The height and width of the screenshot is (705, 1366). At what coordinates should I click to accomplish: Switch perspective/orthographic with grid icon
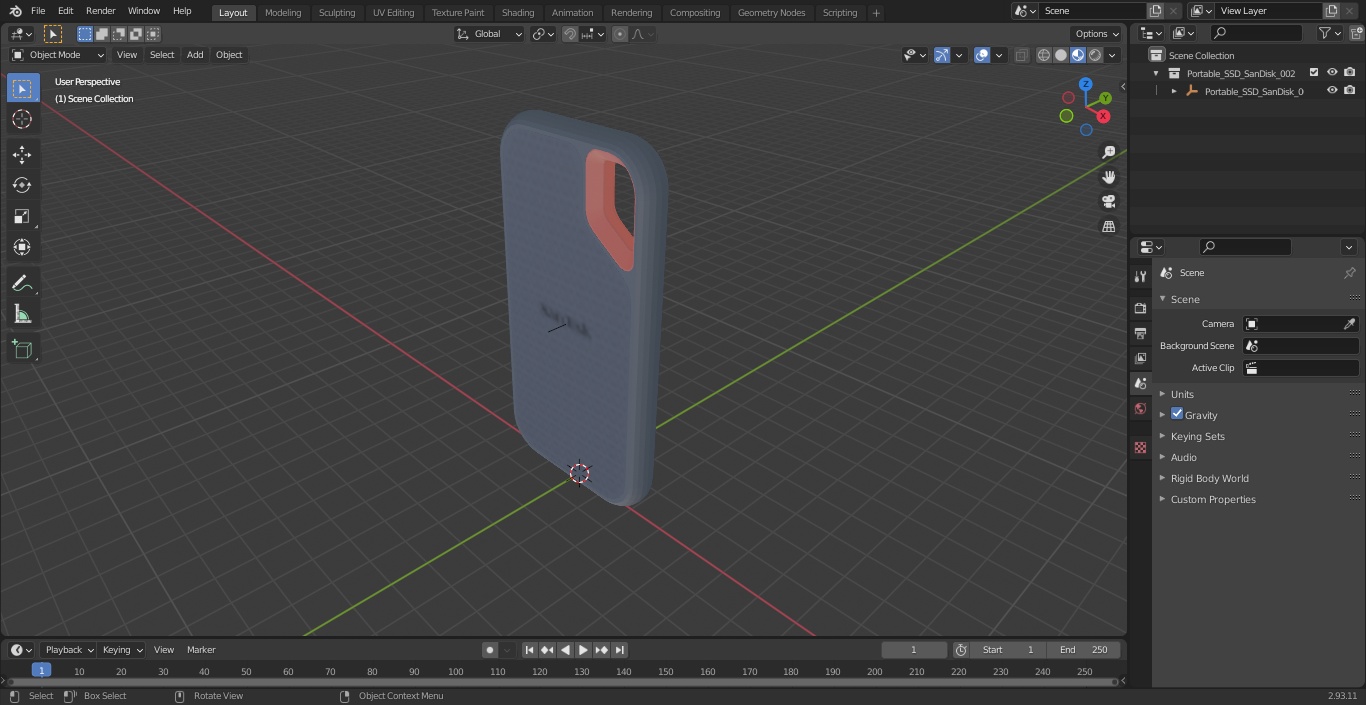click(x=1108, y=227)
